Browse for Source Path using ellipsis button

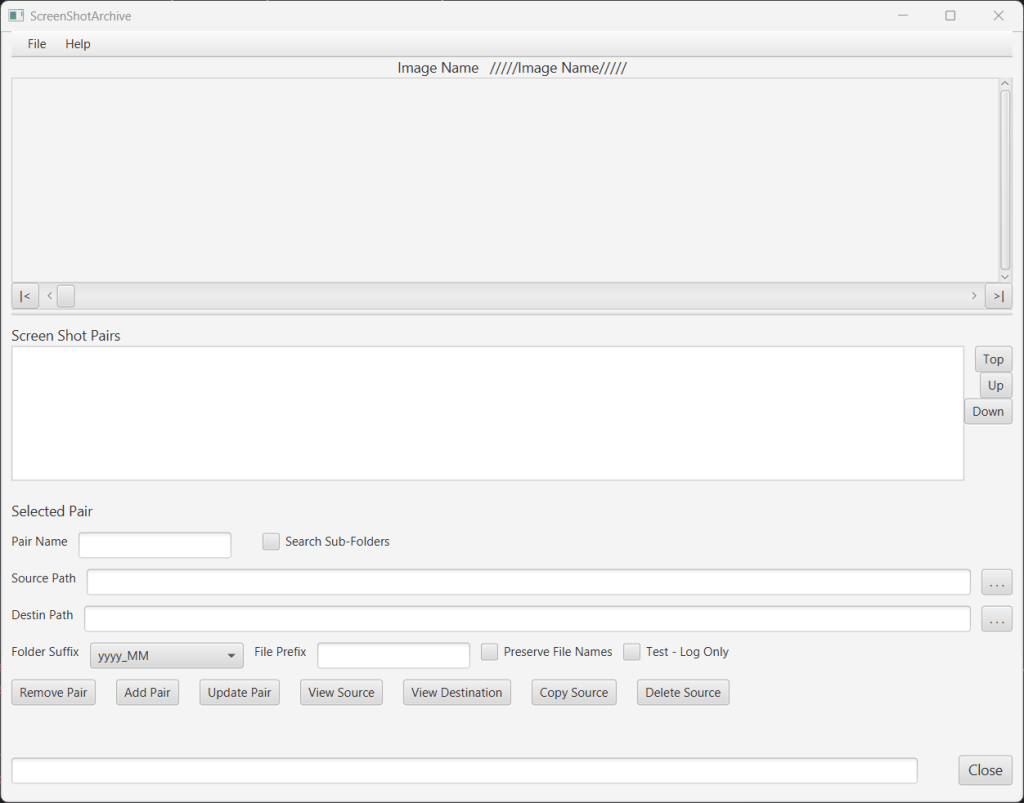point(996,582)
